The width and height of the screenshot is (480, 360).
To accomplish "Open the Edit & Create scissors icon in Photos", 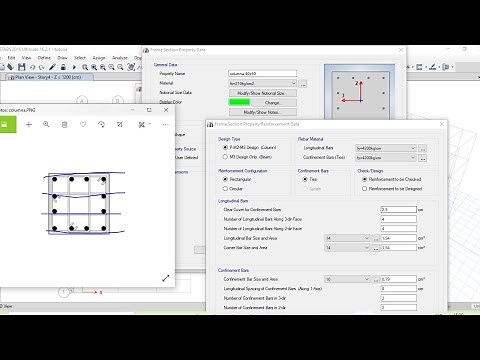I will pos(142,124).
